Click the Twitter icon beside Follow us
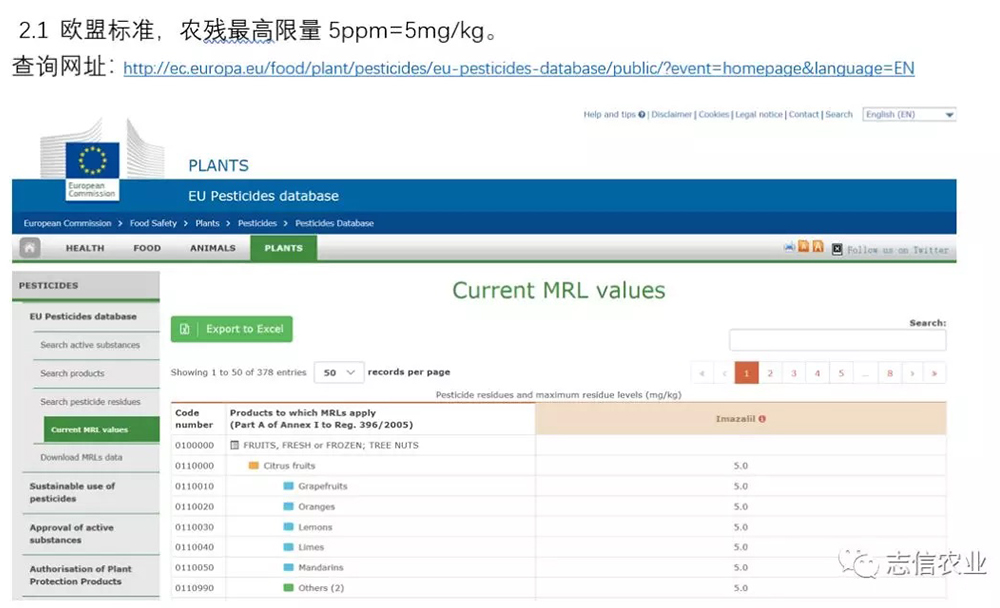This screenshot has height=608, width=1000. pyautogui.click(x=837, y=249)
